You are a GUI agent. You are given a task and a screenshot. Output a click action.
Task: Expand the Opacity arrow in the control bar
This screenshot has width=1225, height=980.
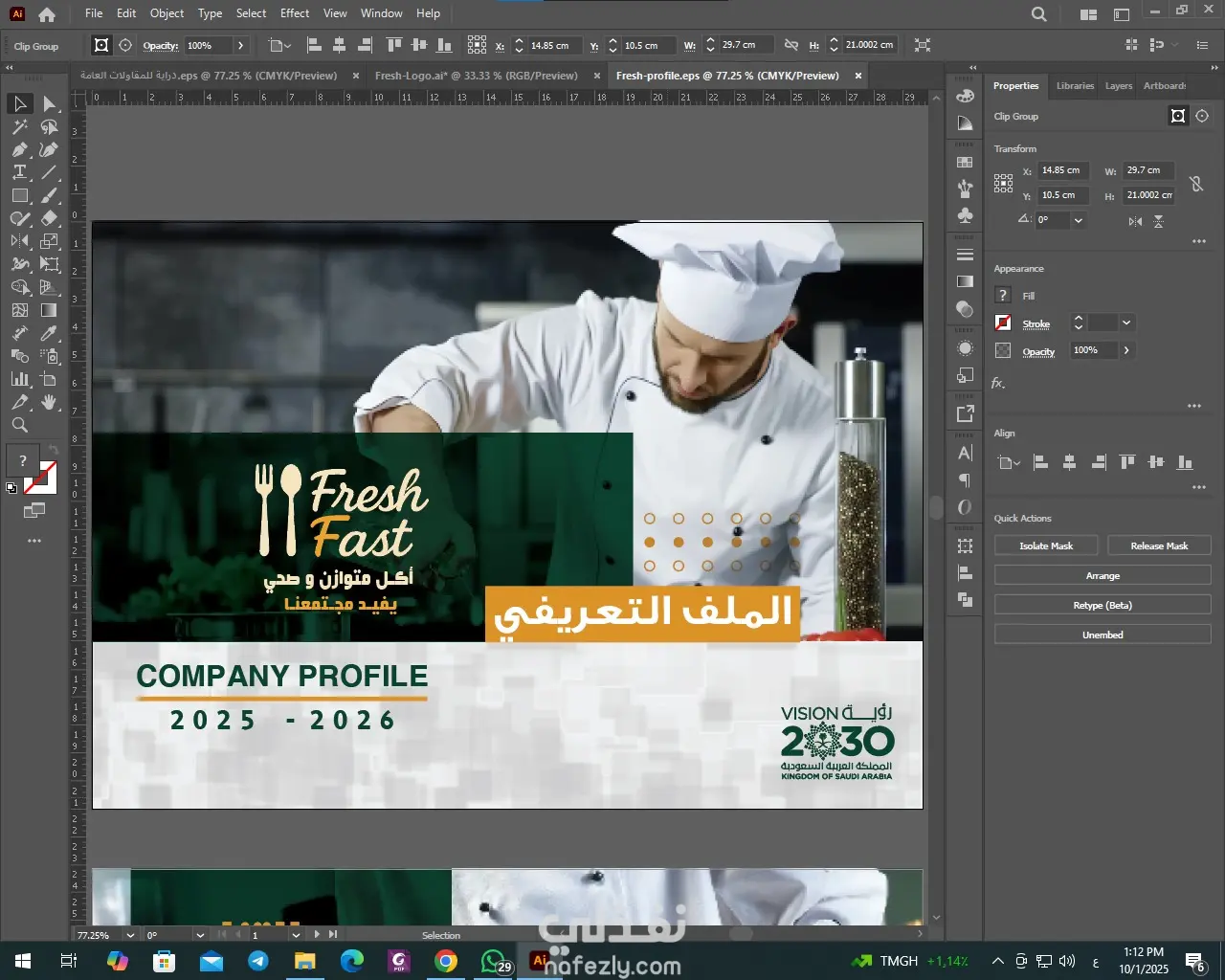pyautogui.click(x=240, y=45)
